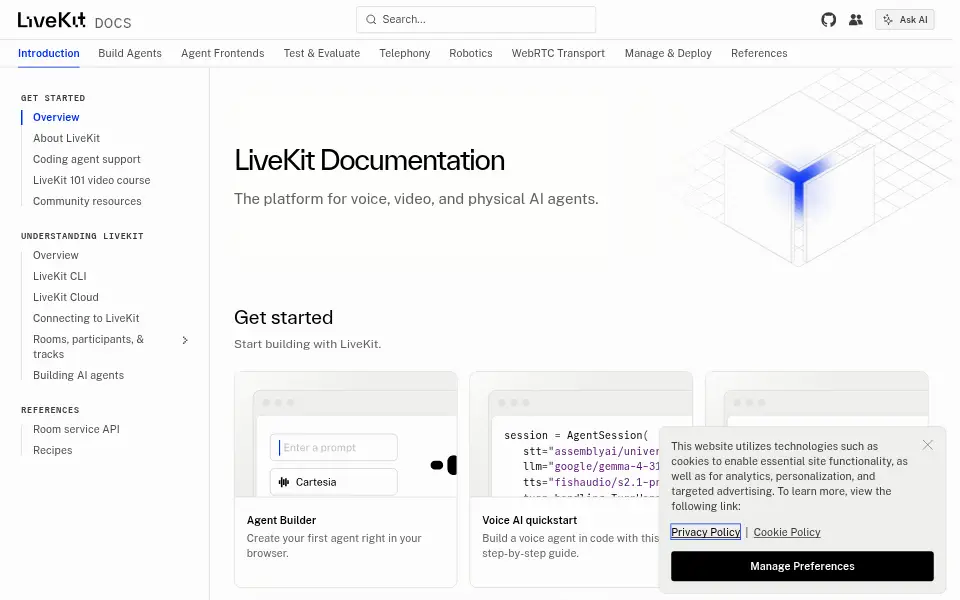This screenshot has width=960, height=600.
Task: Click the sparkle icon in Ask AI
Action: 888,20
